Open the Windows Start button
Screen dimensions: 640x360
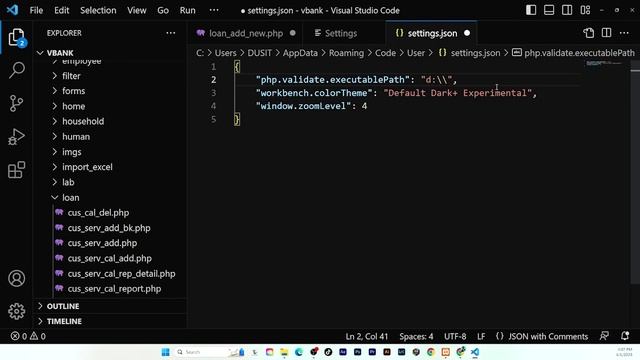[x=165, y=352]
